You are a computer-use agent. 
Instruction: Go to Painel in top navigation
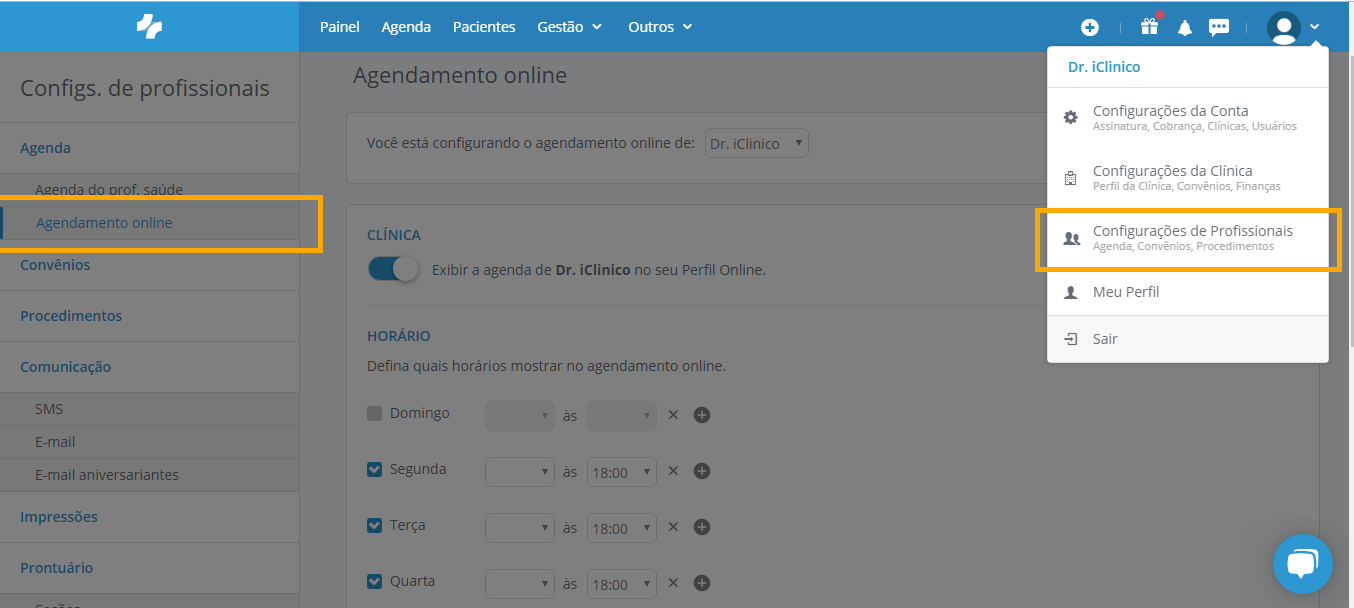[x=340, y=27]
